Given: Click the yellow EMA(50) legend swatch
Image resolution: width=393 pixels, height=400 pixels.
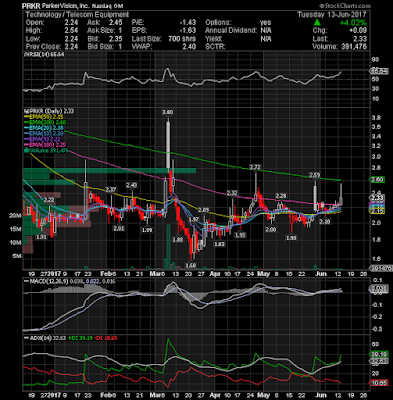Looking at the screenshot, I should [x=27, y=117].
